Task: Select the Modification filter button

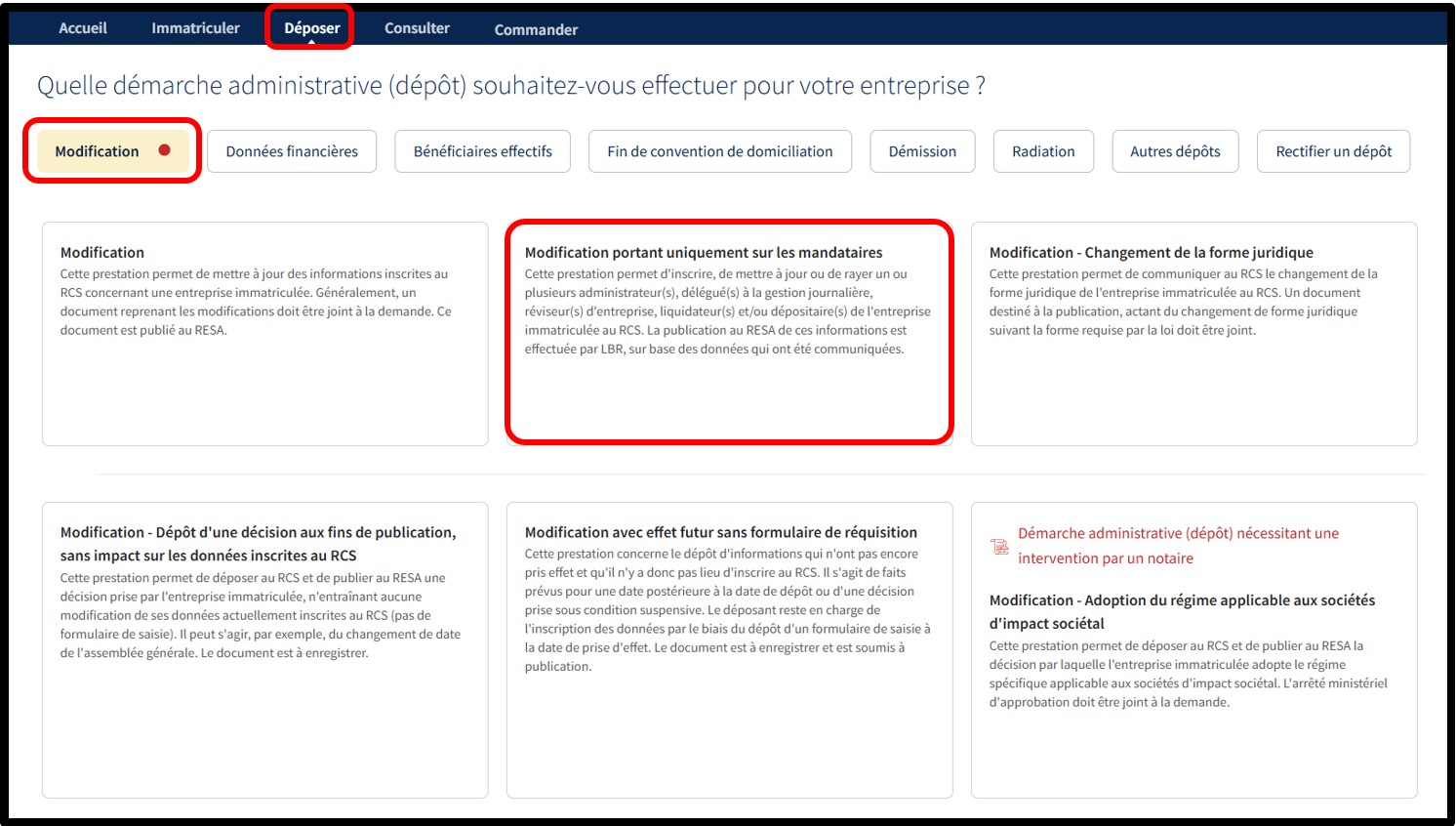Action: click(113, 151)
